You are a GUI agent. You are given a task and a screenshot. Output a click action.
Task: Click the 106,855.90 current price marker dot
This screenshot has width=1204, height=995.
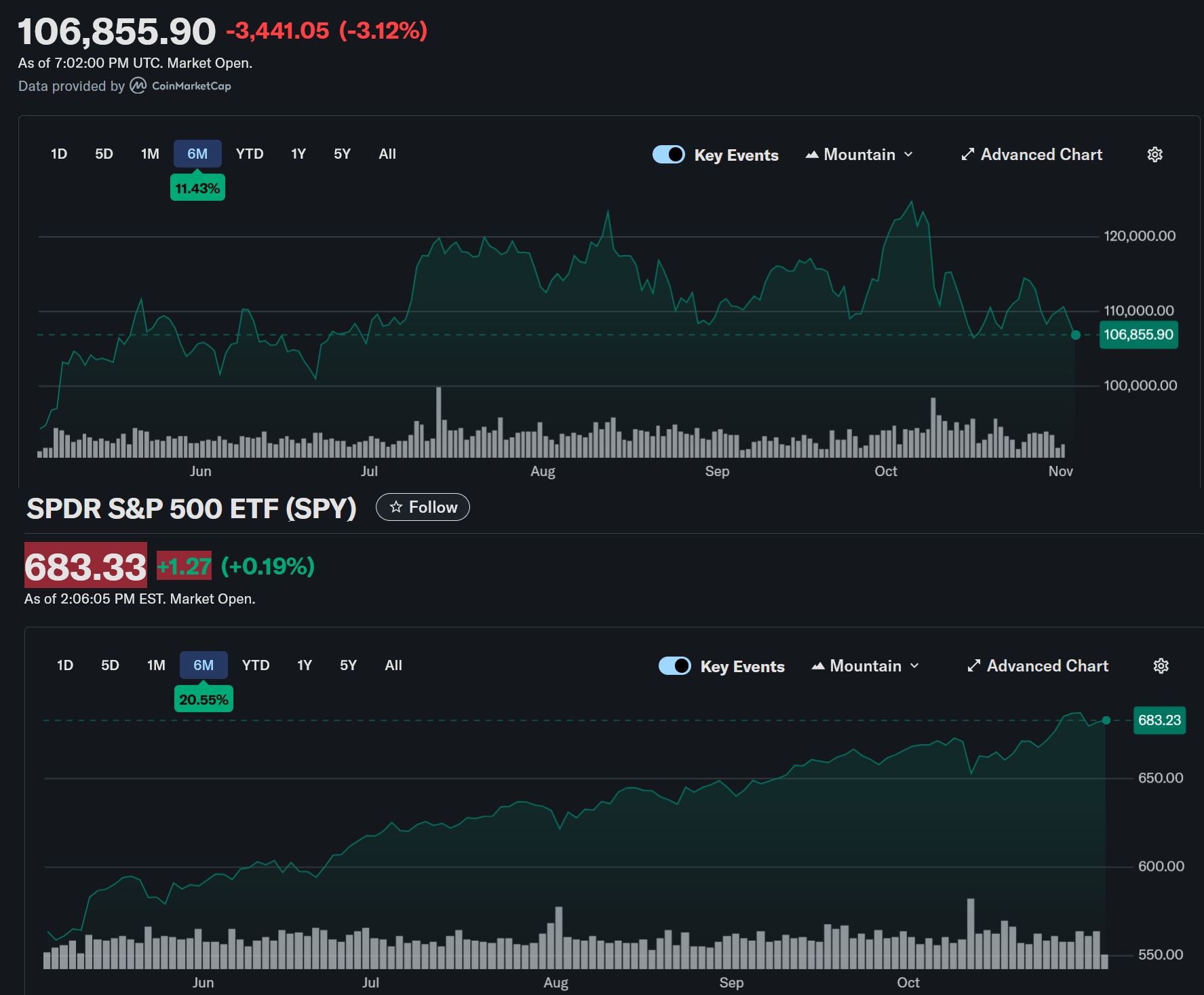click(1076, 334)
